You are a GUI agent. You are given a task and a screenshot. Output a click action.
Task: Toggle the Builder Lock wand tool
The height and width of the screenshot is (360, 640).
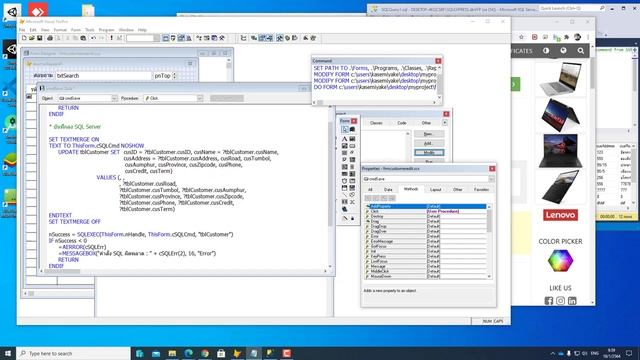coord(344,218)
